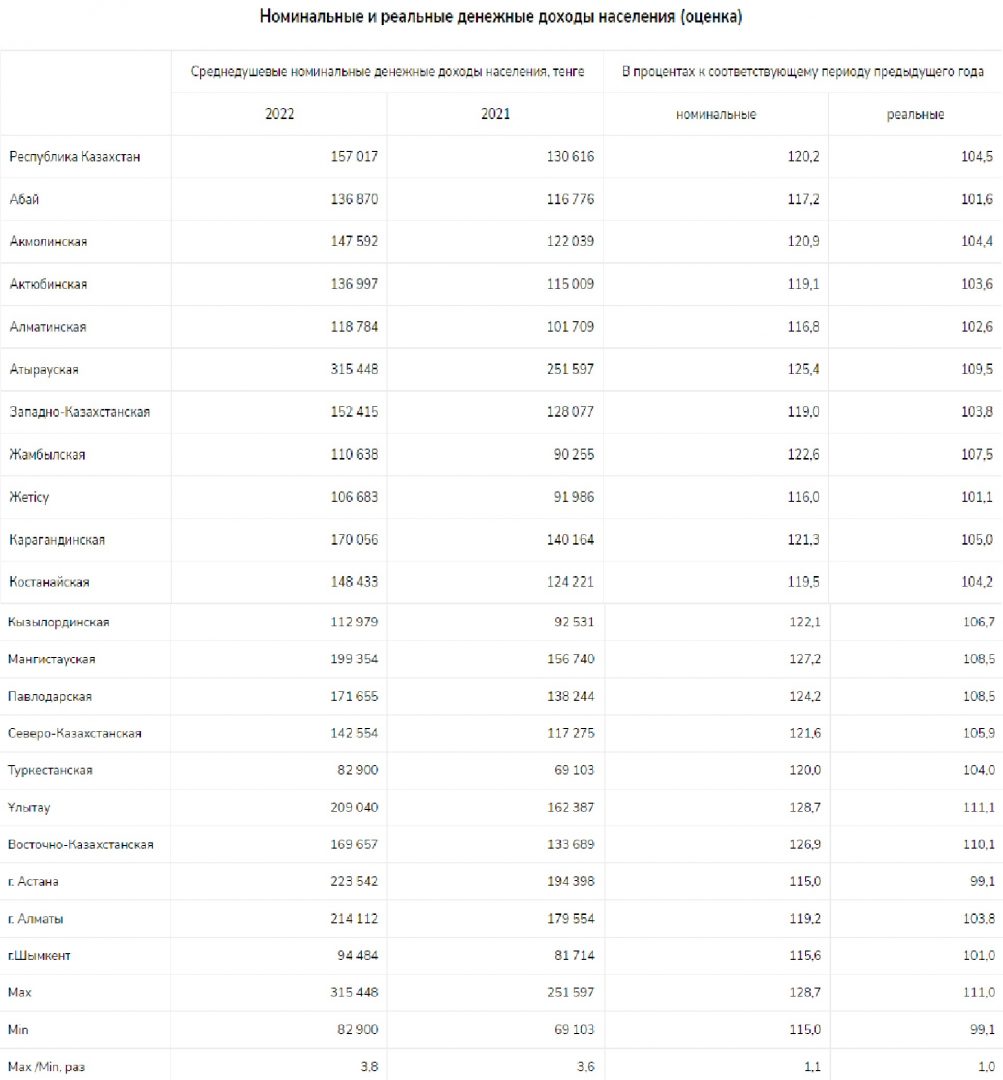Click the Жетісу real value 101,1

pyautogui.click(x=977, y=497)
